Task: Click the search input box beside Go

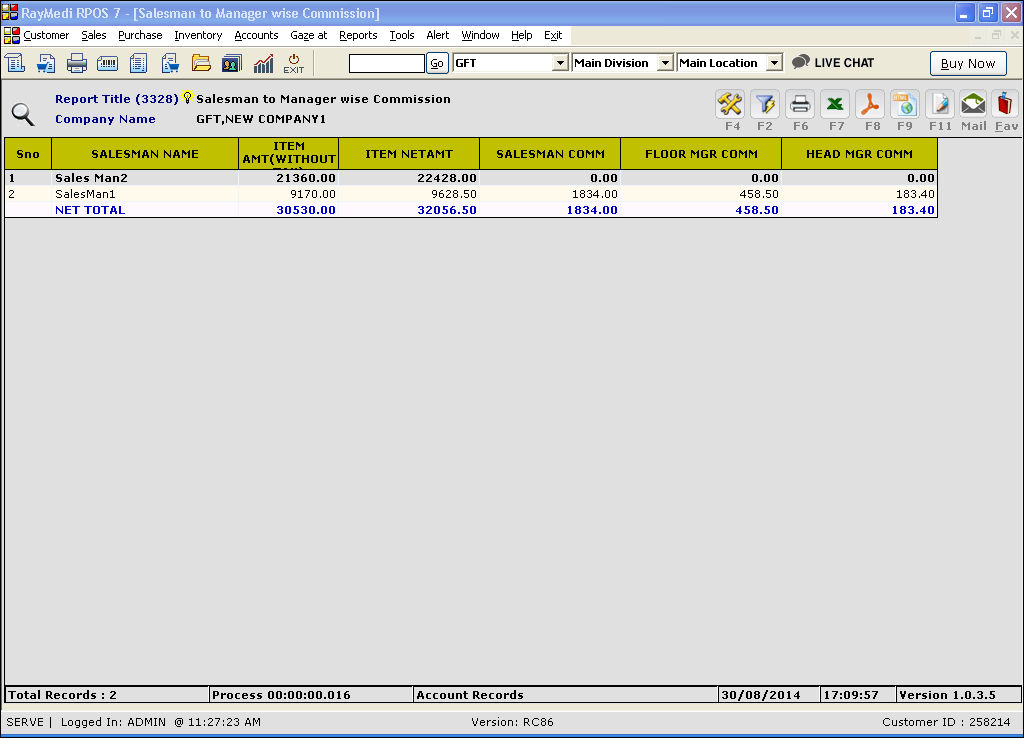Action: click(386, 63)
